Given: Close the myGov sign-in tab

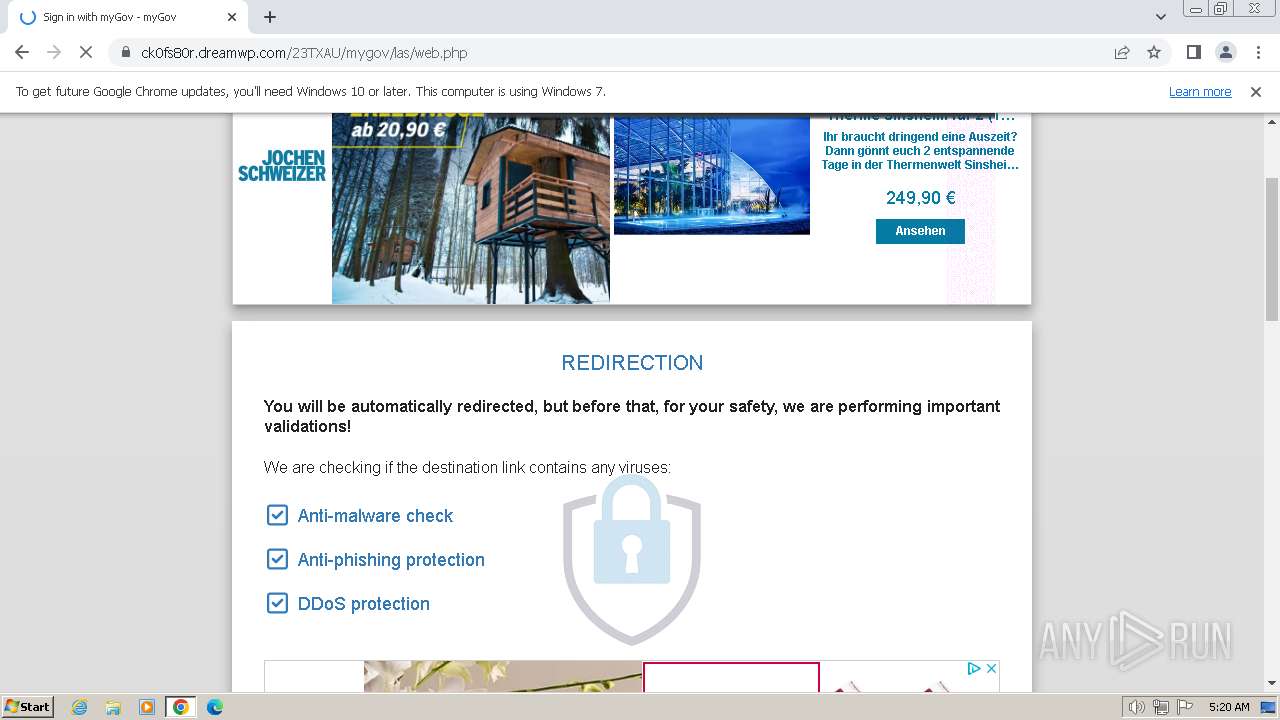Looking at the screenshot, I should (x=232, y=17).
